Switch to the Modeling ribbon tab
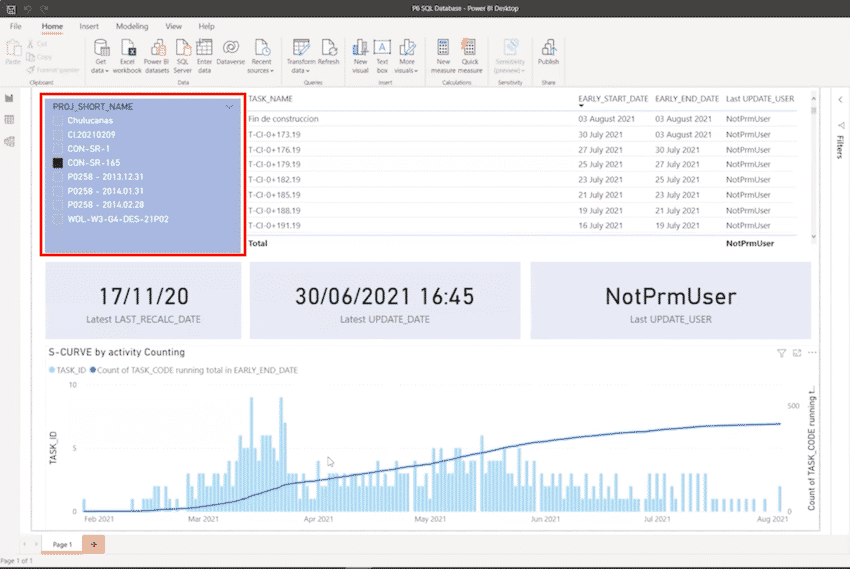Image resolution: width=850 pixels, height=569 pixels. [x=132, y=26]
